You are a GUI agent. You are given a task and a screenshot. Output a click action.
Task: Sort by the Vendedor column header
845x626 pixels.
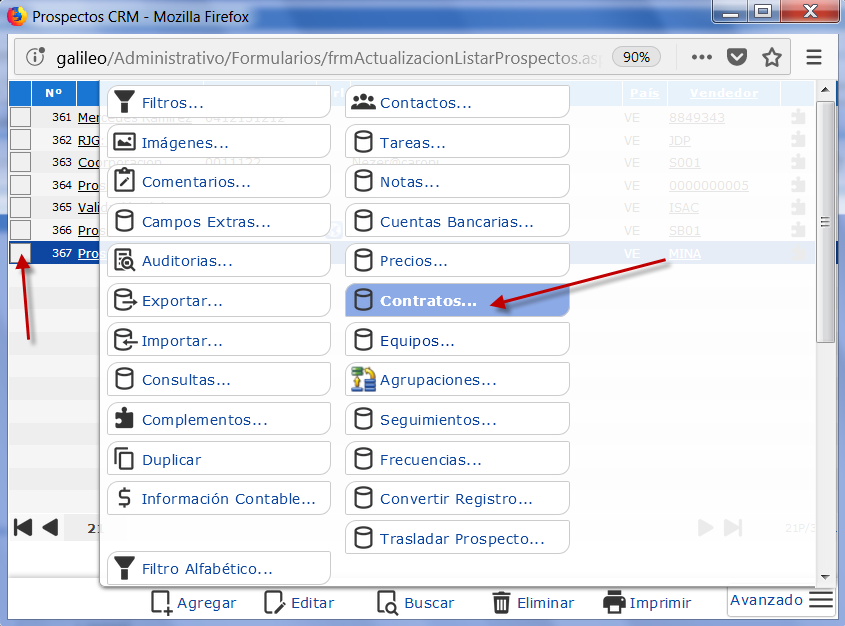click(724, 93)
